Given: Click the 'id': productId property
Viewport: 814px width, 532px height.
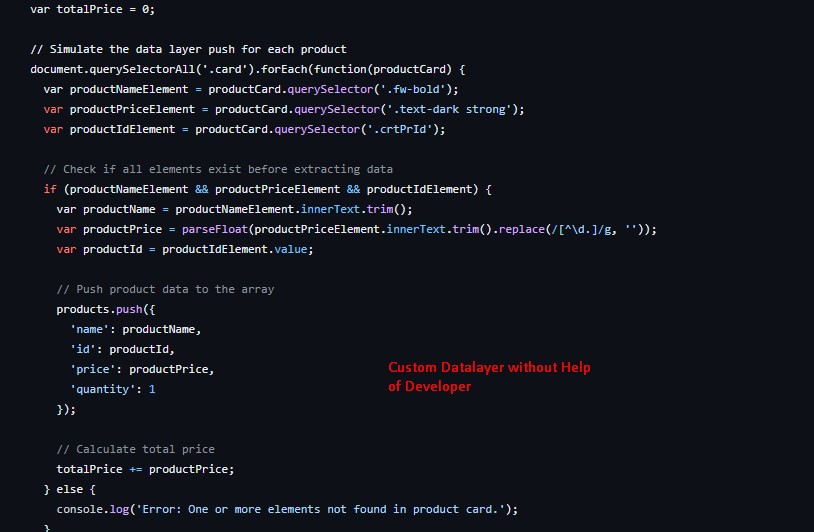Looking at the screenshot, I should (x=122, y=349).
